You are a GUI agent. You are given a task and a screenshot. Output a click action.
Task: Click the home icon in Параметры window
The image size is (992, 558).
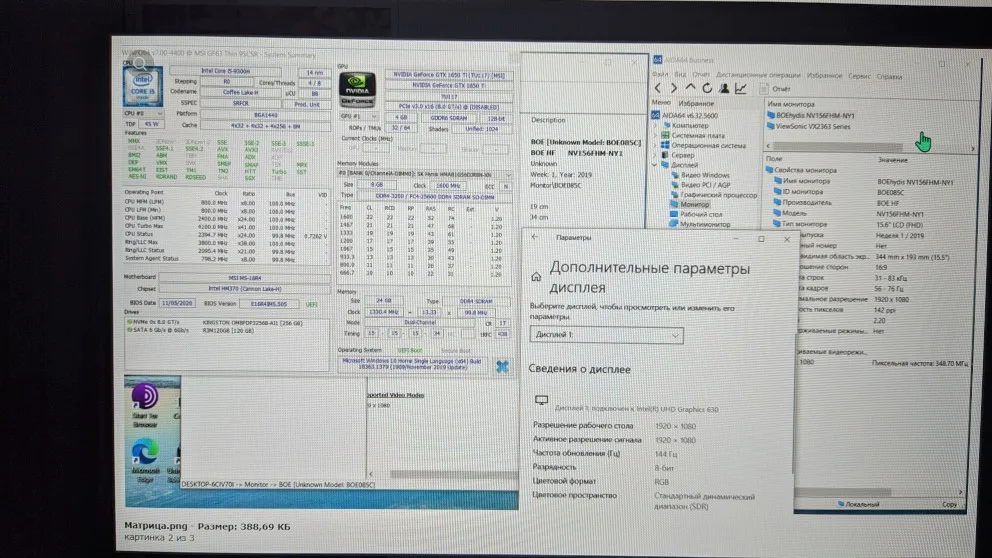536,276
